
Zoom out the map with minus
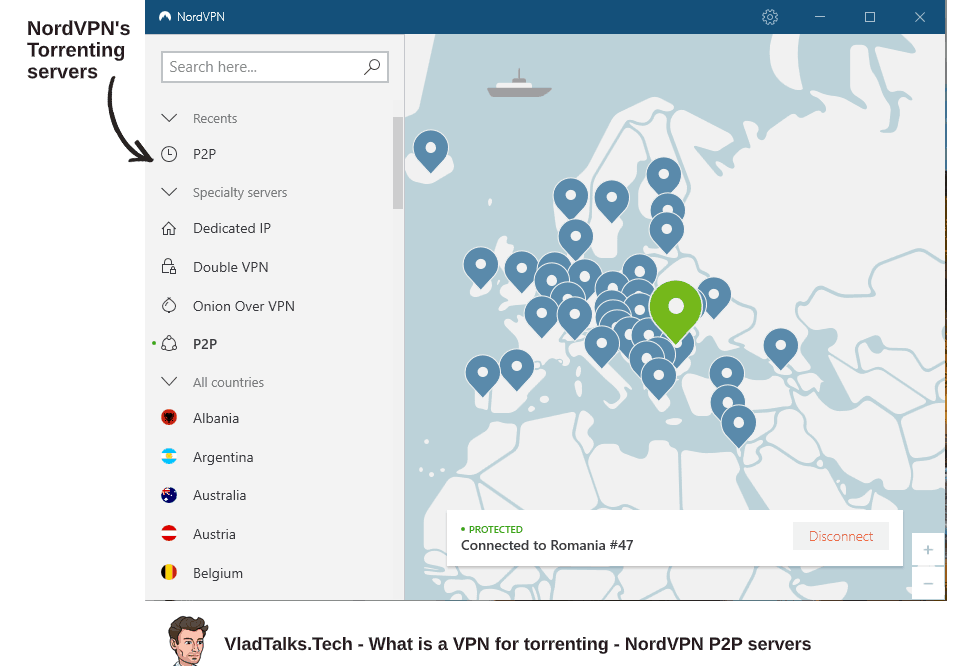pos(928,583)
